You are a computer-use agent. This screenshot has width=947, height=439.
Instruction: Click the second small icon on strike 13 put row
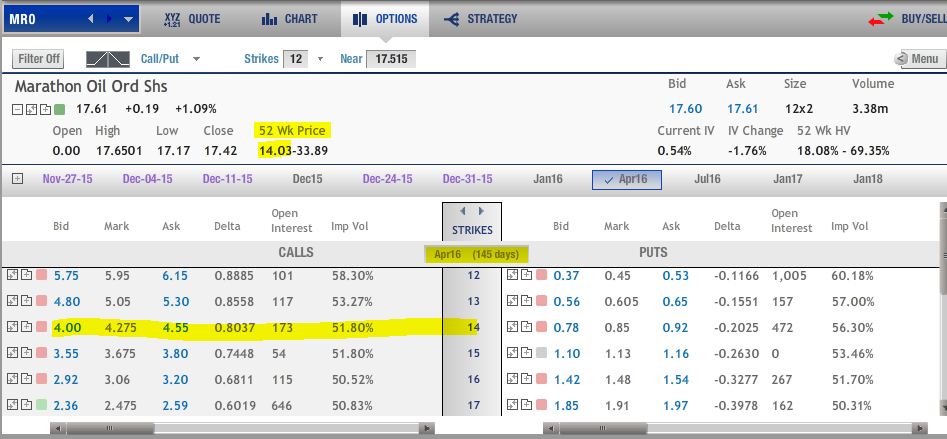click(525, 301)
